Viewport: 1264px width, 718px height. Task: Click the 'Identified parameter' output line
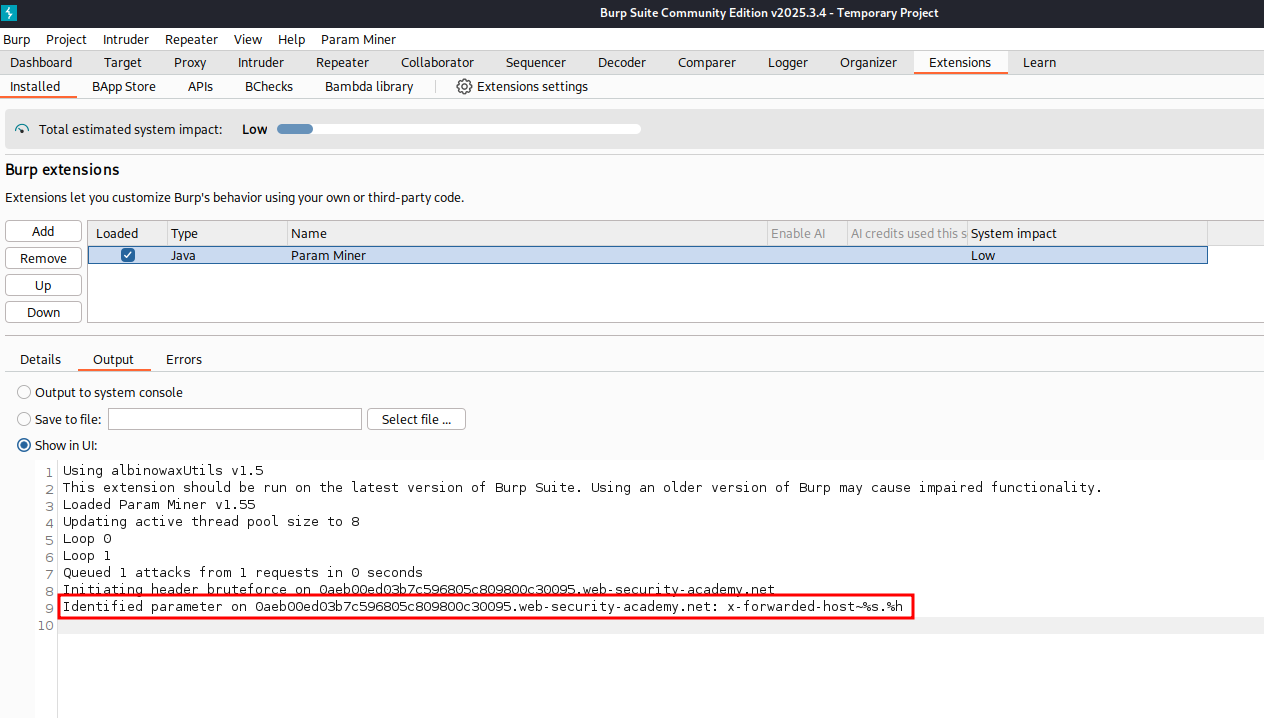coord(483,607)
